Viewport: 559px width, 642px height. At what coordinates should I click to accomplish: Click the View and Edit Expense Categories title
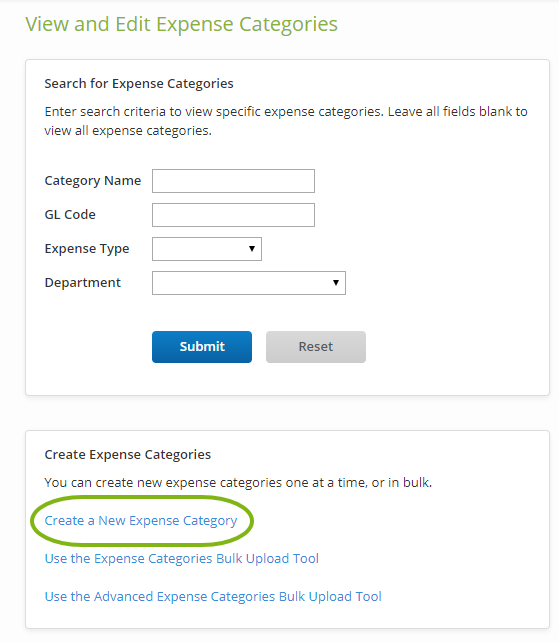[x=181, y=25]
